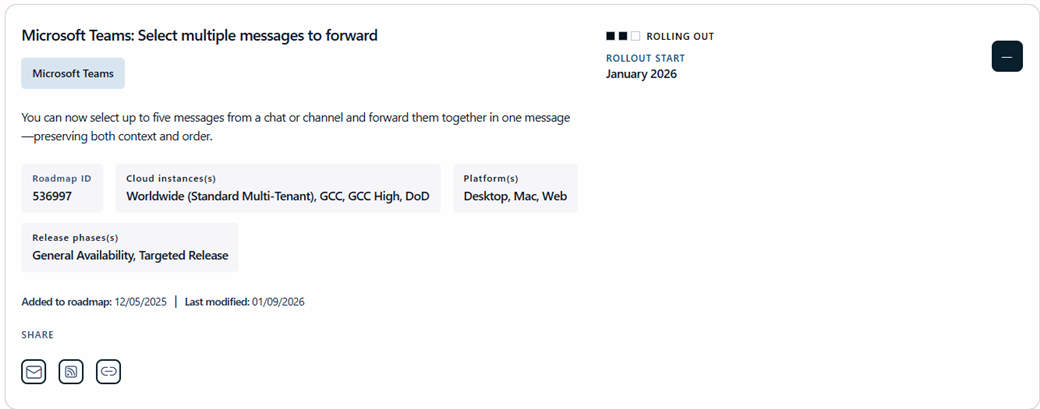Click the Microsoft Teams product tag
1040x409 pixels.
click(x=73, y=73)
